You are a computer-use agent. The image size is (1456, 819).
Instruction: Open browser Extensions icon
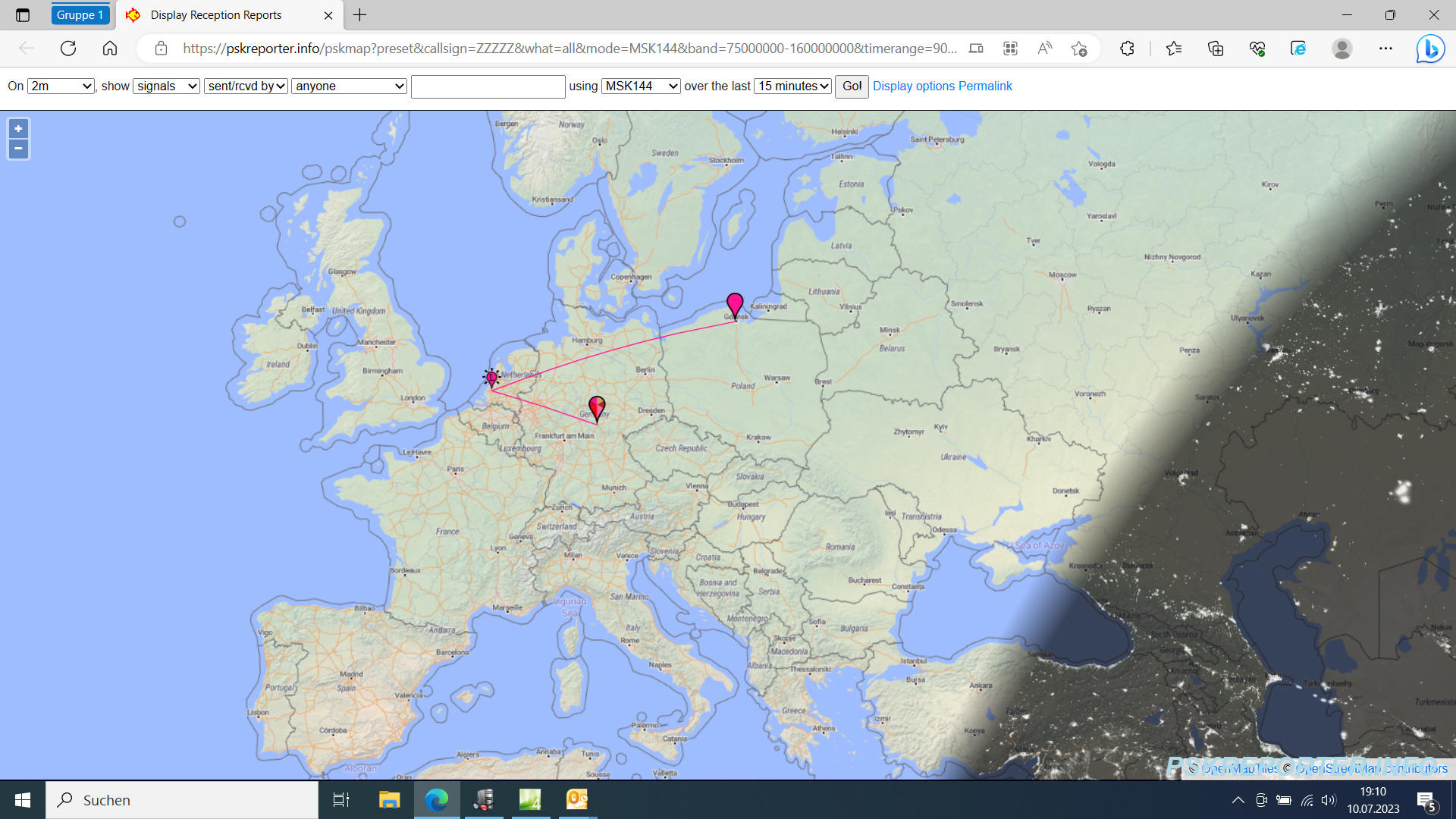tap(1127, 49)
